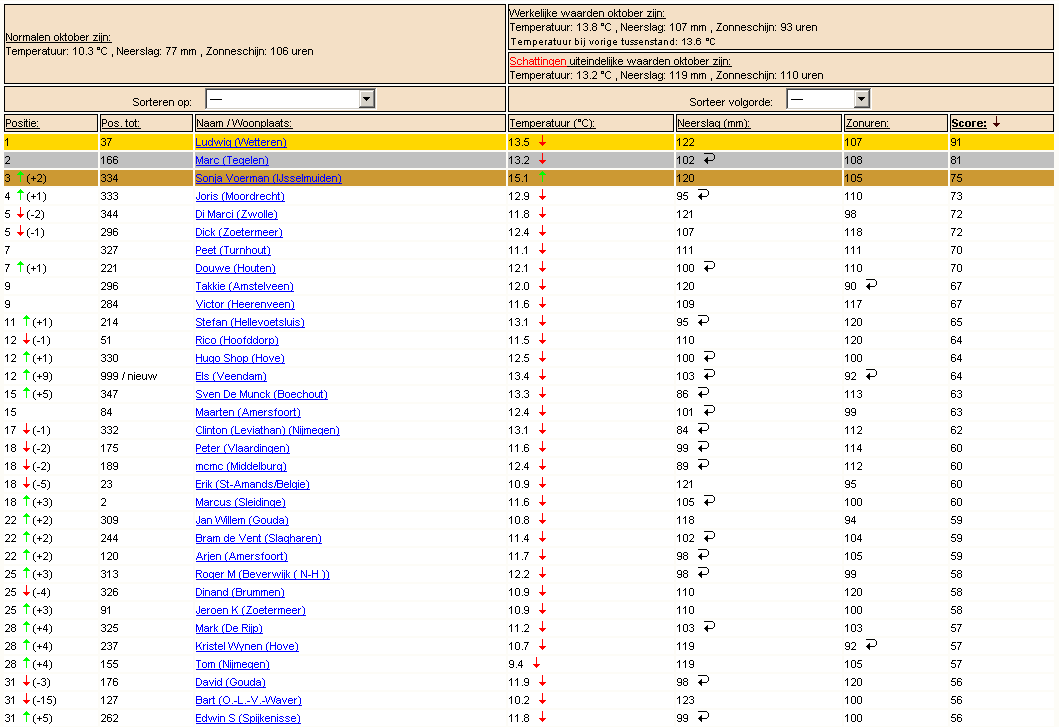The width and height of the screenshot is (1059, 727).
Task: Open the 'Sorteren op' dropdown
Action: point(290,99)
